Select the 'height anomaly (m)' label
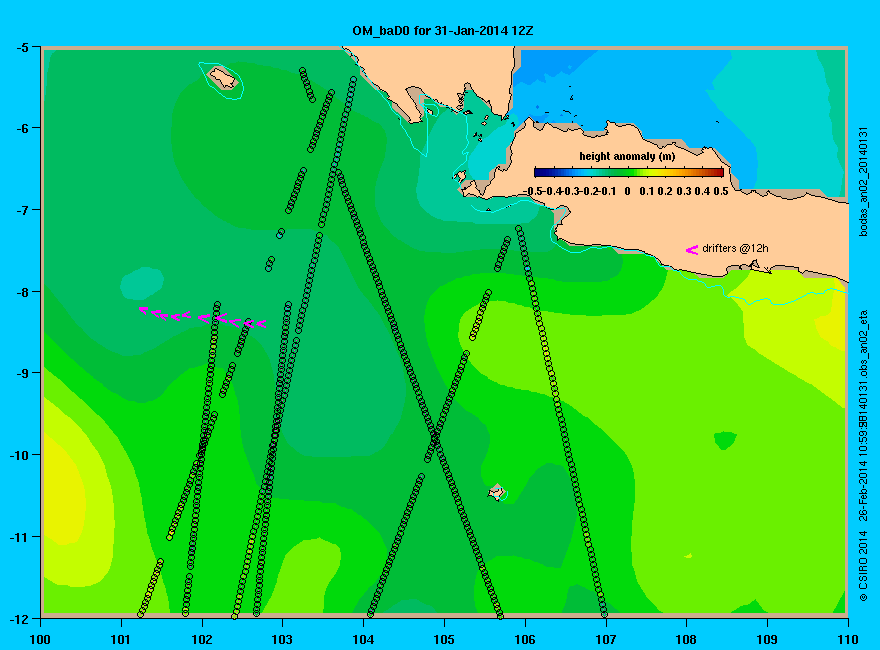Image resolution: width=880 pixels, height=650 pixels. (627, 156)
